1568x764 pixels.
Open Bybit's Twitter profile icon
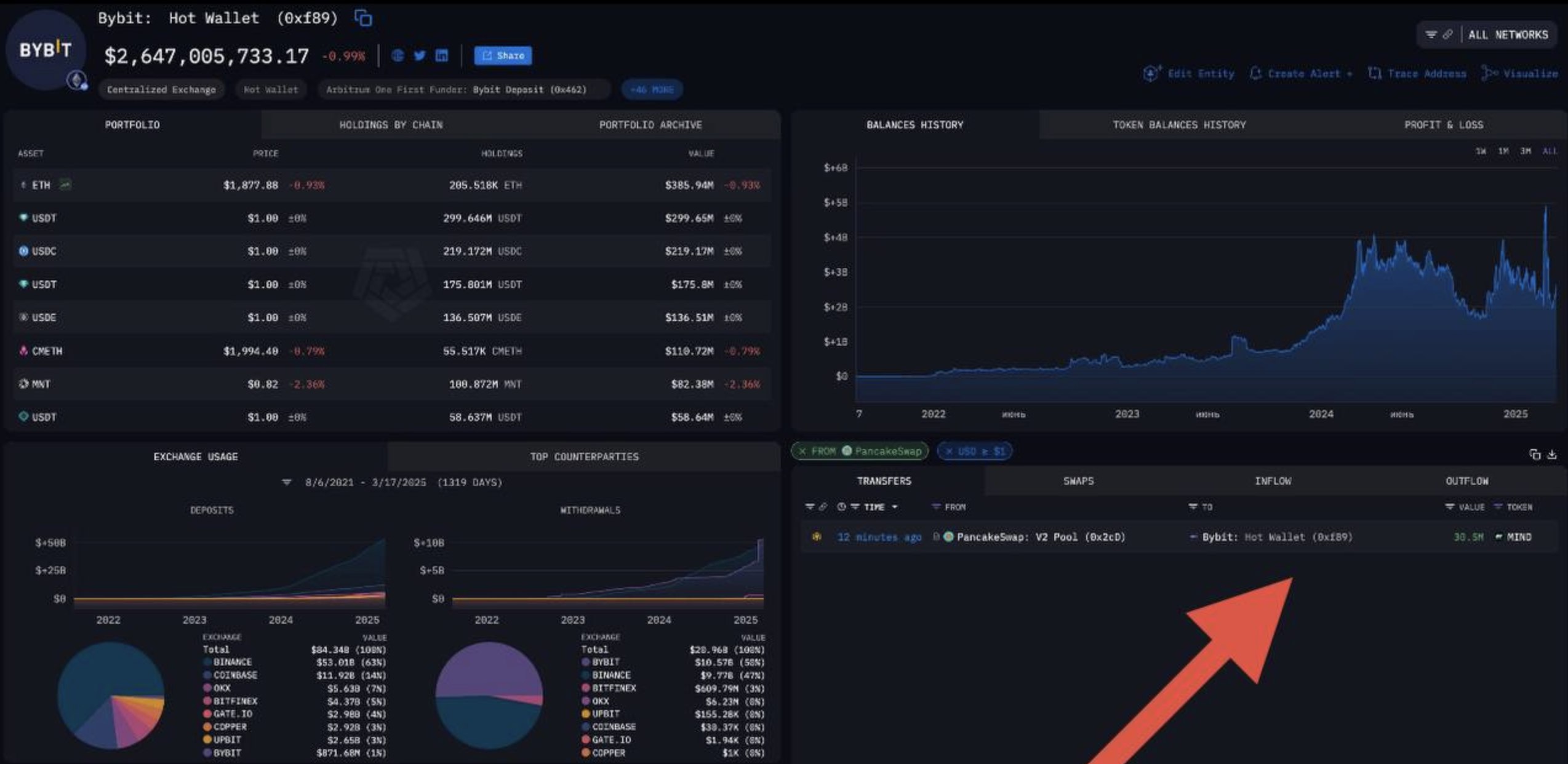click(x=420, y=56)
